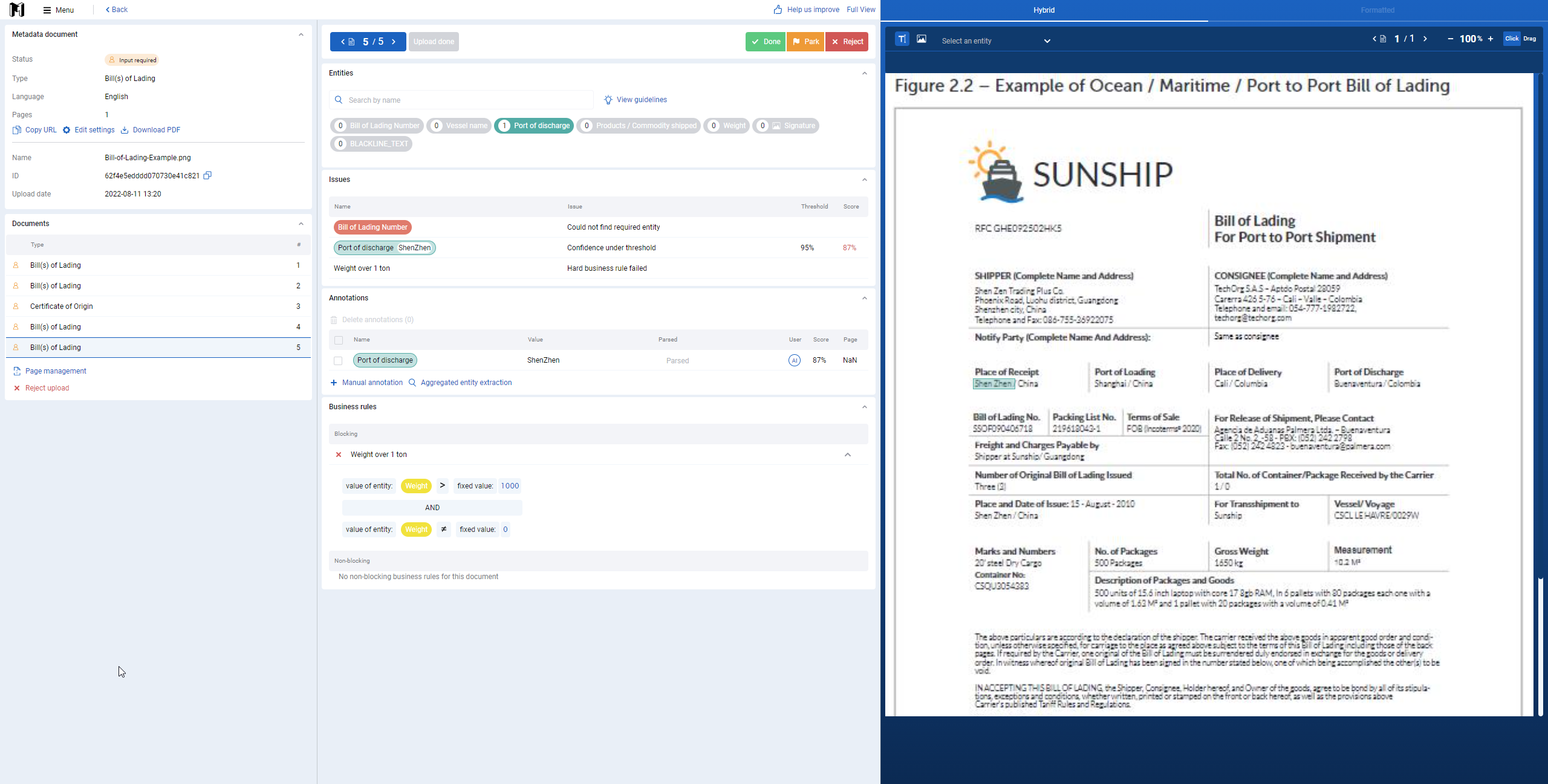
Task: Tick the select-all annotations checkbox
Action: point(339,340)
